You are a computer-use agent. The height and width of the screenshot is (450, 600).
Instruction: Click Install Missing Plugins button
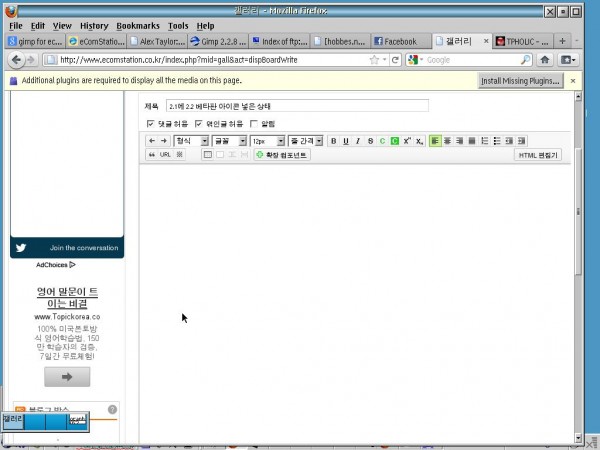point(520,81)
